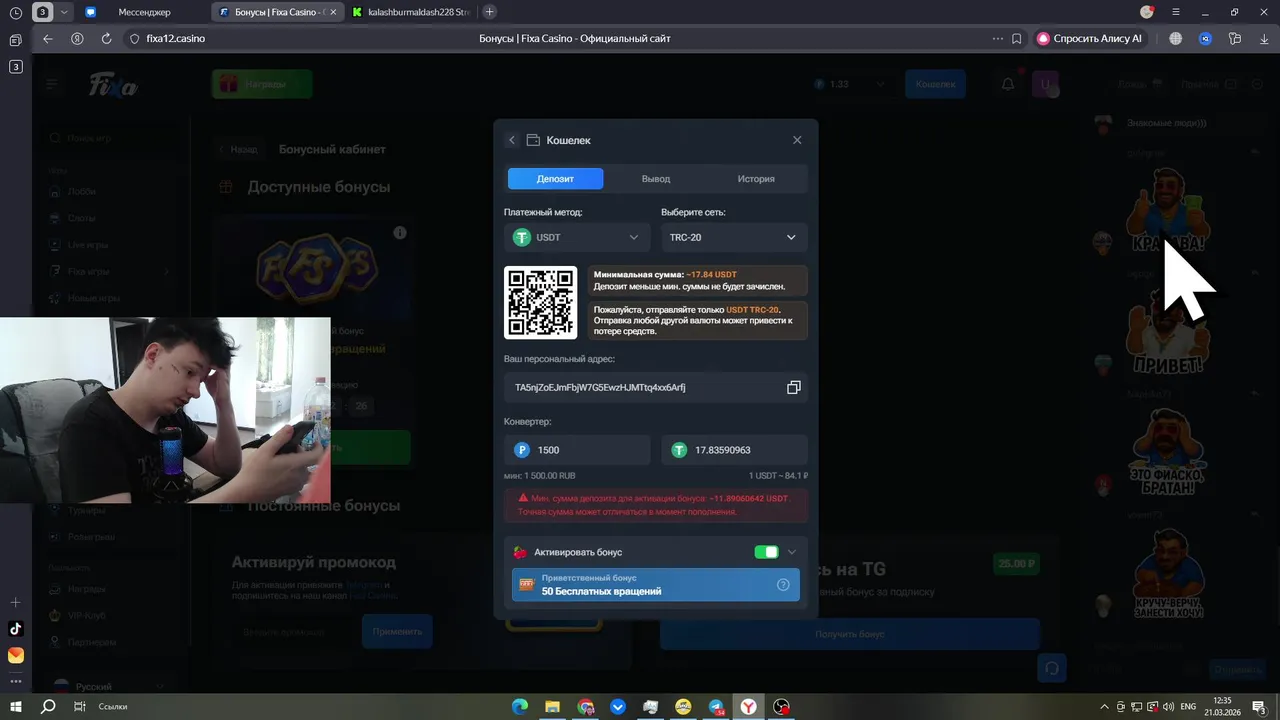The width and height of the screenshot is (1280, 720).
Task: Open Chrome from taskbar
Action: [585, 707]
